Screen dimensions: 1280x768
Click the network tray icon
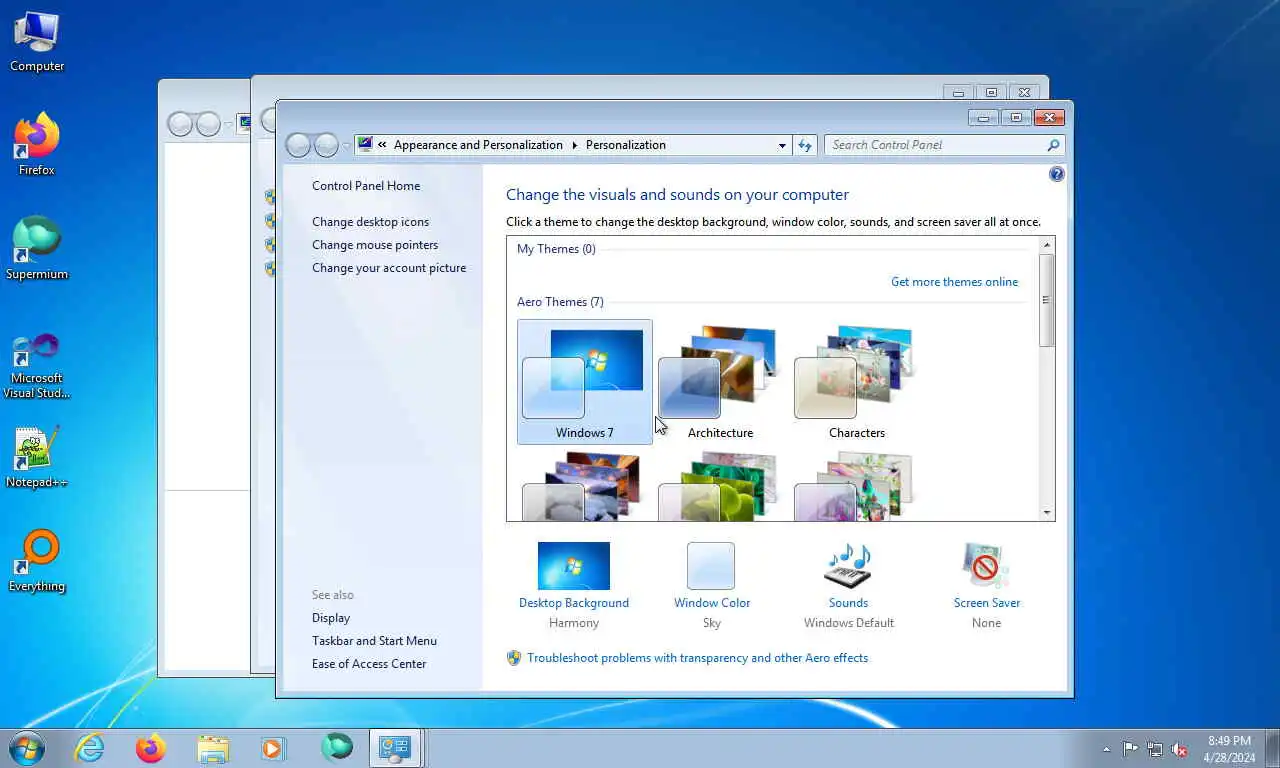[1155, 749]
